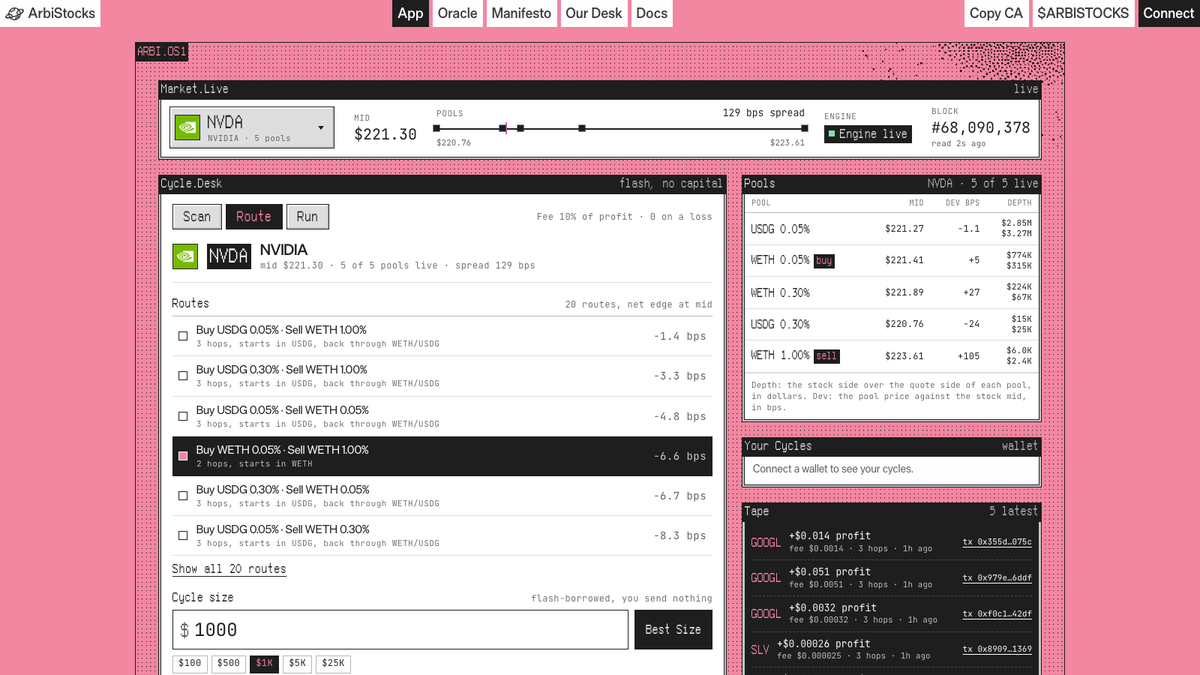This screenshot has width=1200, height=675.
Task: Click the ARBI.OS1 window label
Action: [x=162, y=50]
